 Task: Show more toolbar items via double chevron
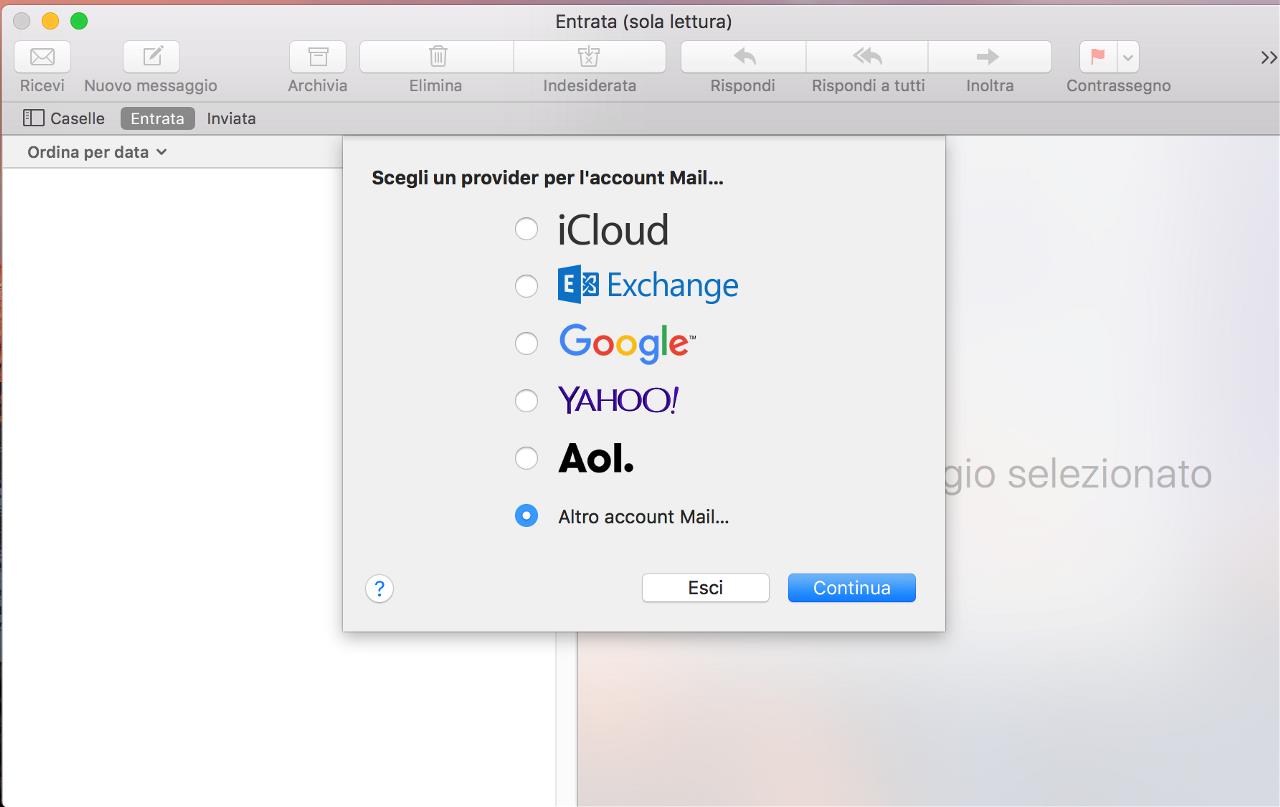pos(1268,58)
